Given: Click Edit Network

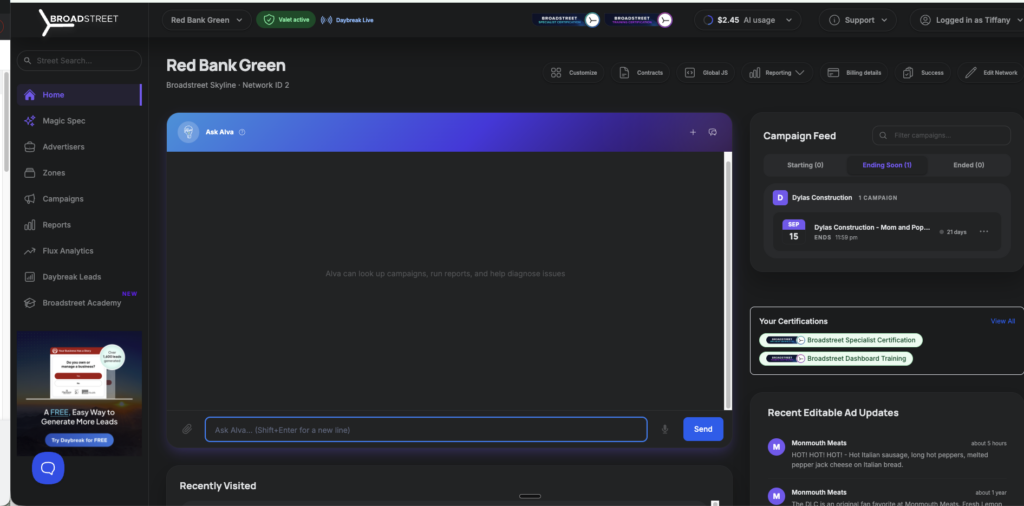Looking at the screenshot, I should click(991, 72).
